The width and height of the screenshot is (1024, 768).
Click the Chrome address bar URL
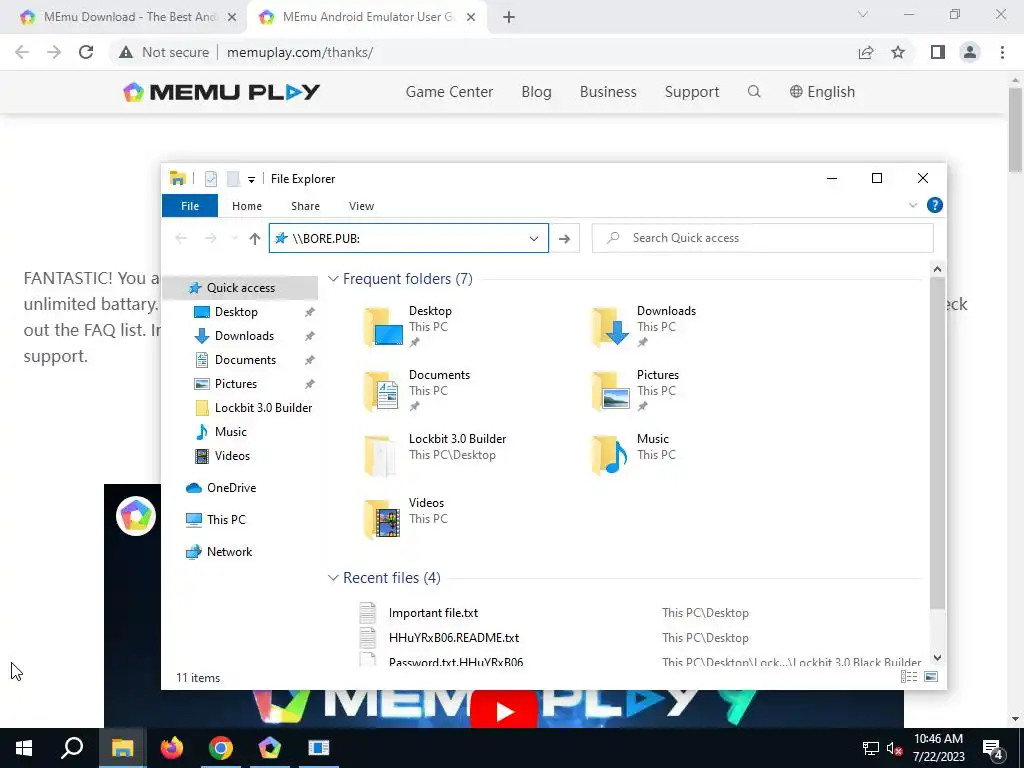pyautogui.click(x=300, y=52)
